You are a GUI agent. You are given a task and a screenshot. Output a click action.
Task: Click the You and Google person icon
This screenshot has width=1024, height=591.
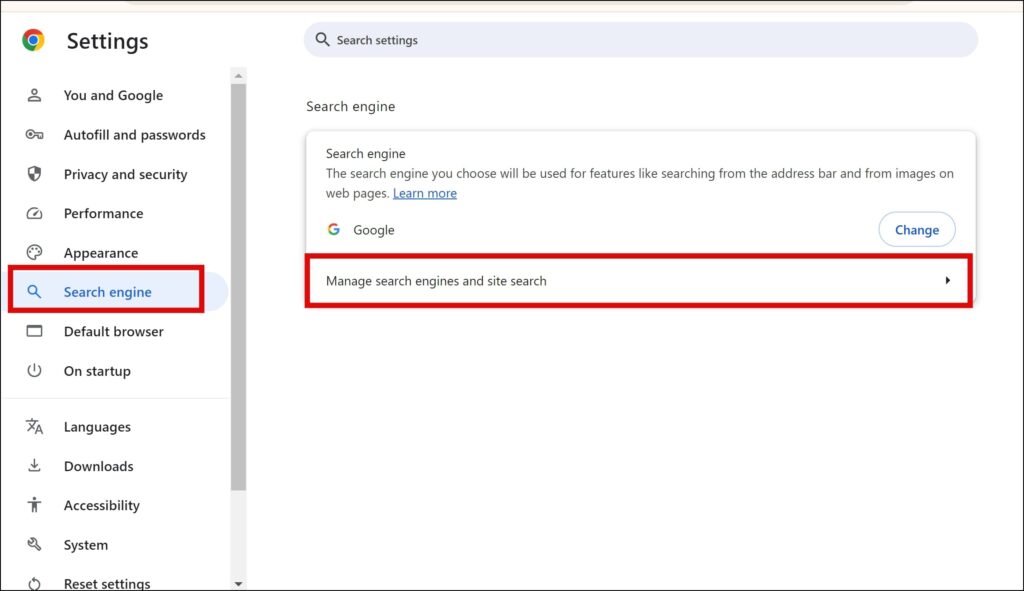coord(34,95)
